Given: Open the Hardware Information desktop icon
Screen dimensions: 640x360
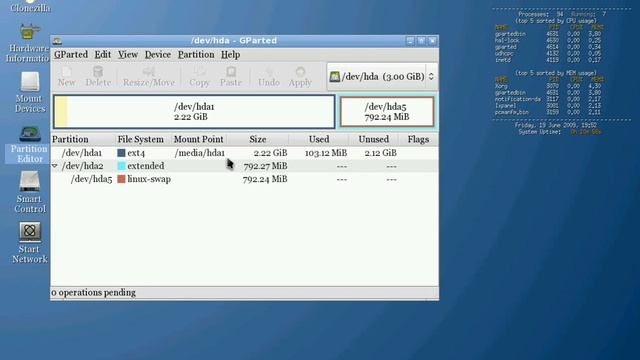Looking at the screenshot, I should [x=28, y=43].
